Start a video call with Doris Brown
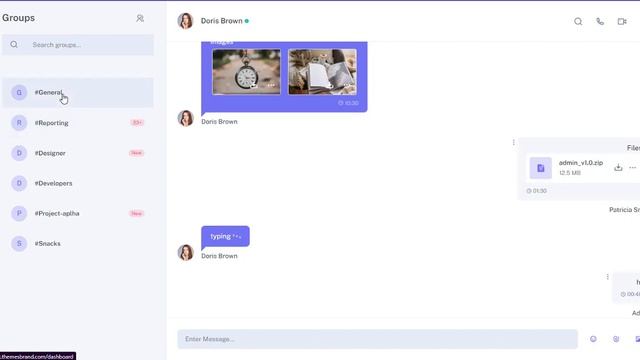The image size is (640, 360). (622, 22)
